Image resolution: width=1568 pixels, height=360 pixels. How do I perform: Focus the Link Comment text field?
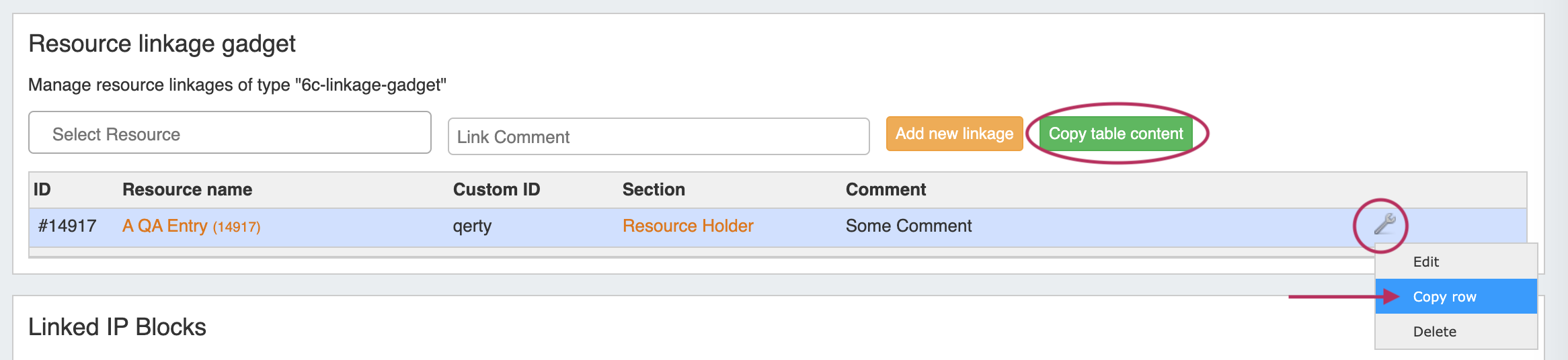[x=658, y=136]
